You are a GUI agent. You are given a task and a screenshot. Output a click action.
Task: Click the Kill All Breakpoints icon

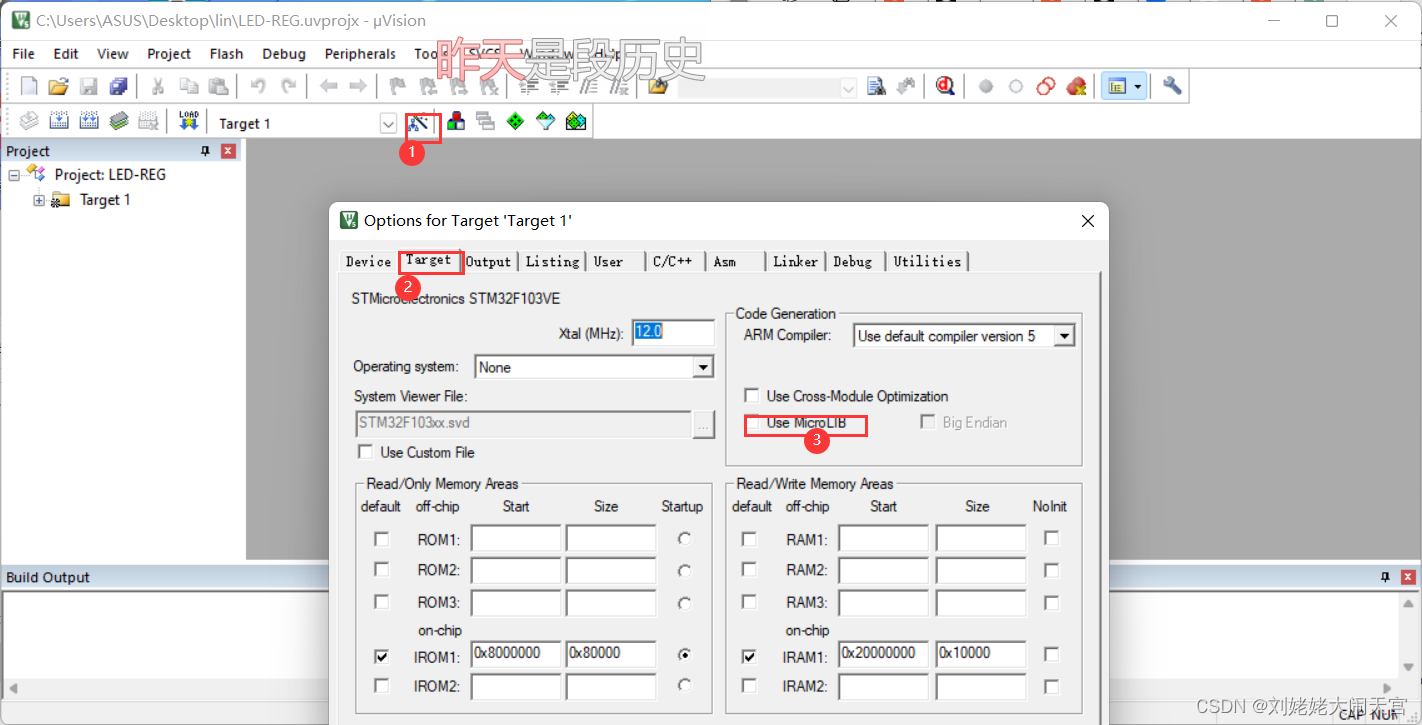click(x=1076, y=87)
